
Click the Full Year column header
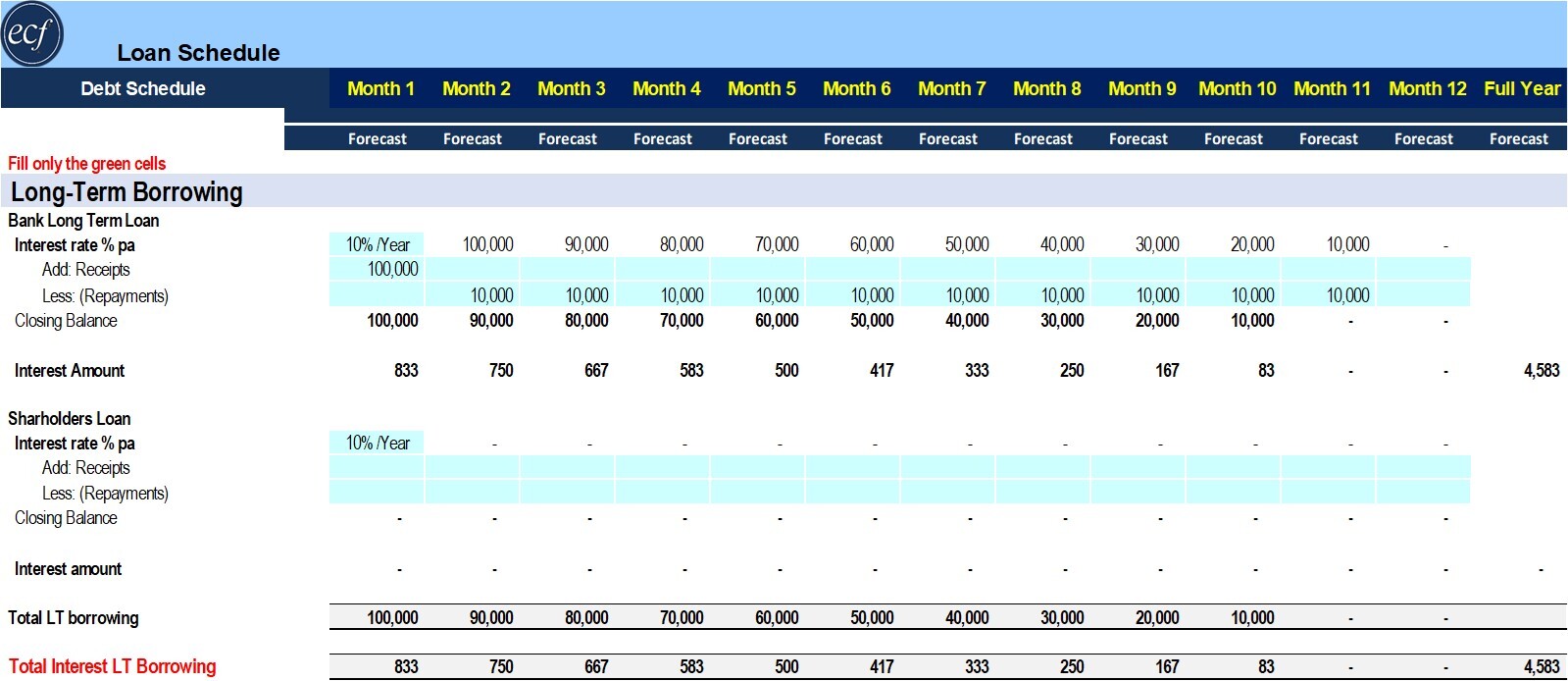click(x=1522, y=88)
